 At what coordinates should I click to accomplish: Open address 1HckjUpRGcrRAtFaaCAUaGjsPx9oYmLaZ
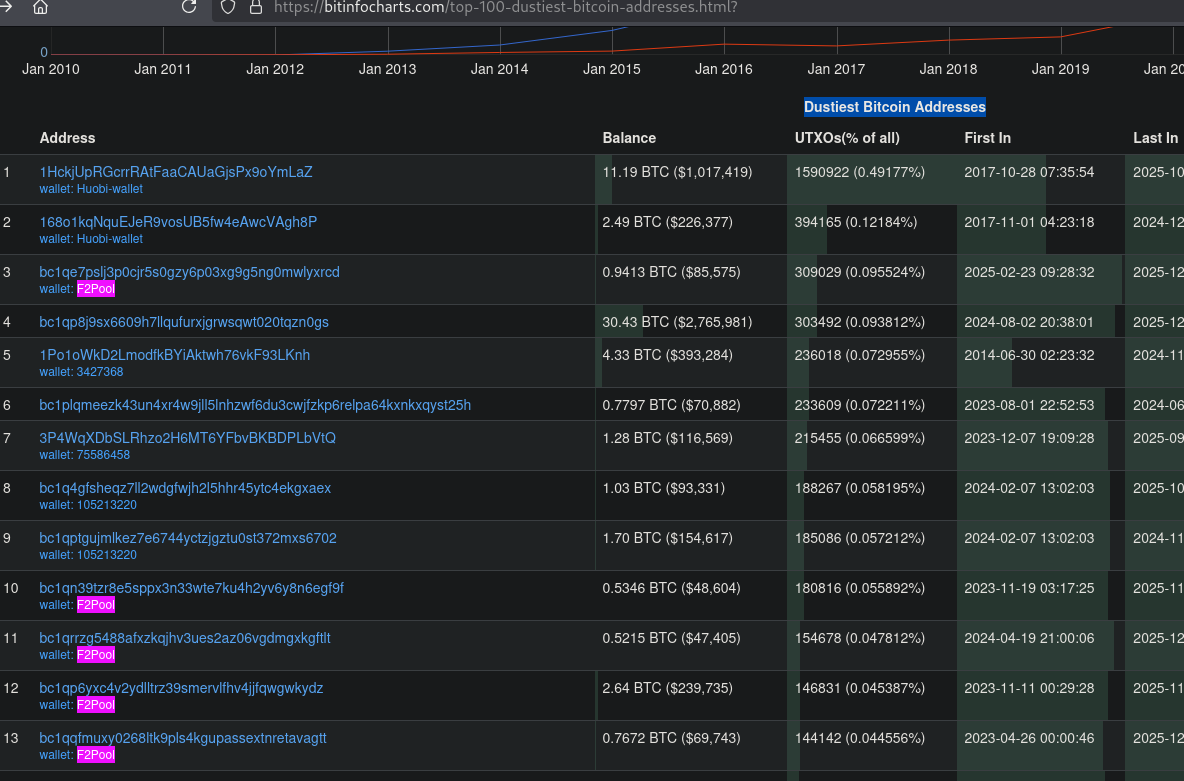tap(176, 172)
